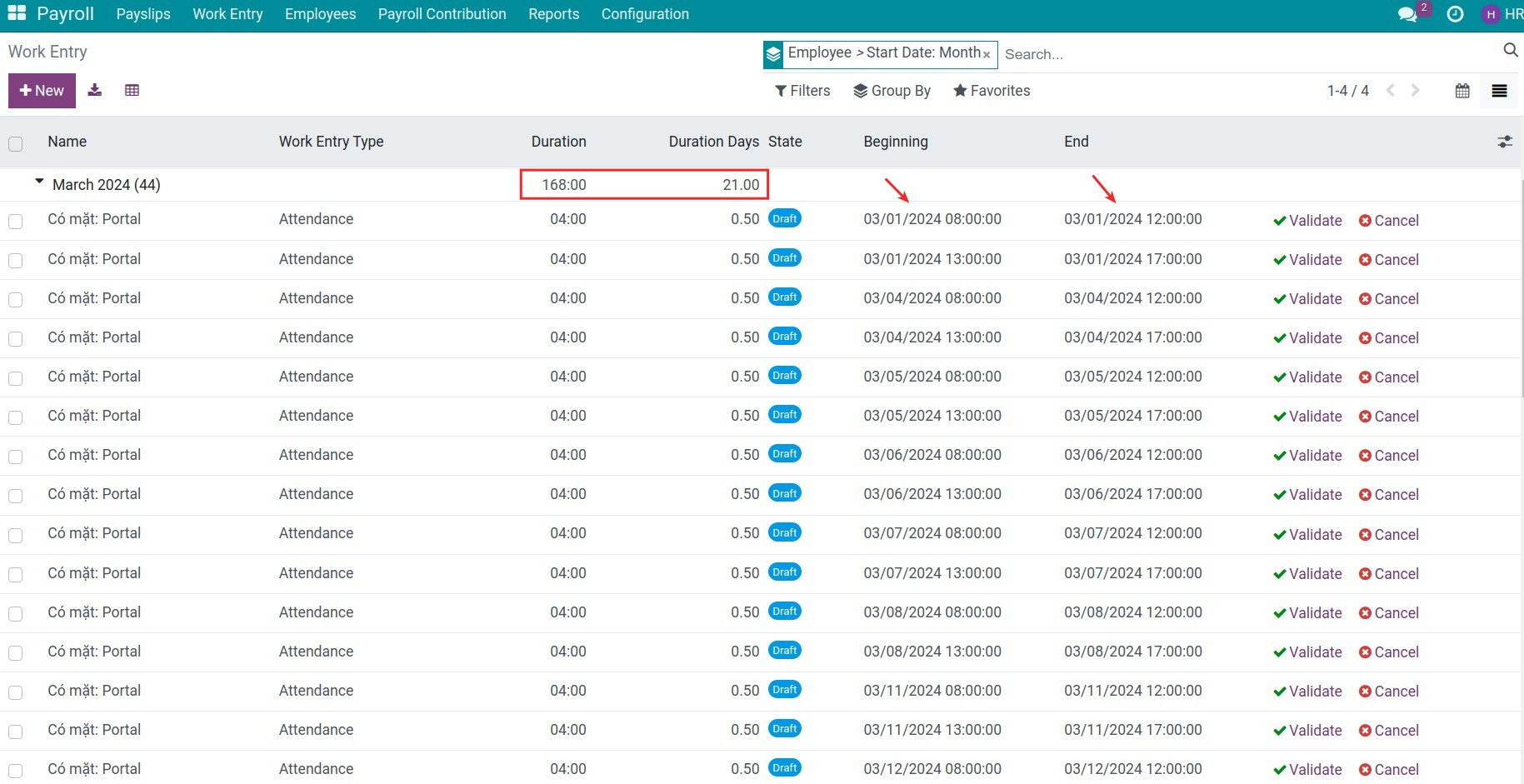
Task: Open the Employees menu
Action: (320, 14)
